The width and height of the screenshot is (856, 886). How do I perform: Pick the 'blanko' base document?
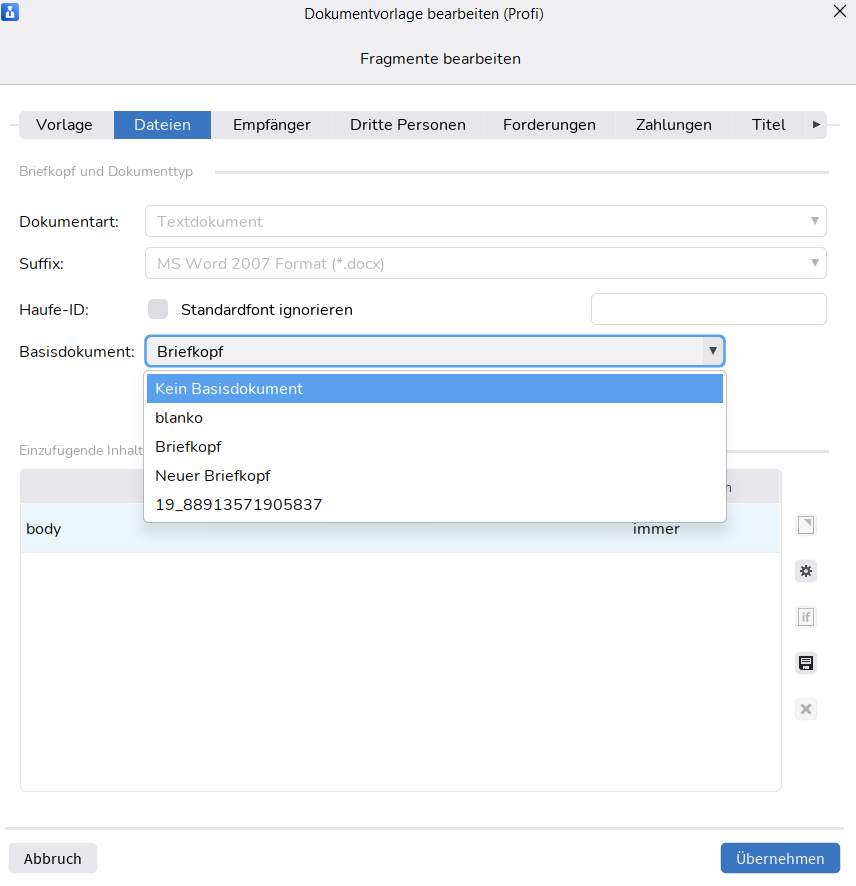tap(179, 417)
